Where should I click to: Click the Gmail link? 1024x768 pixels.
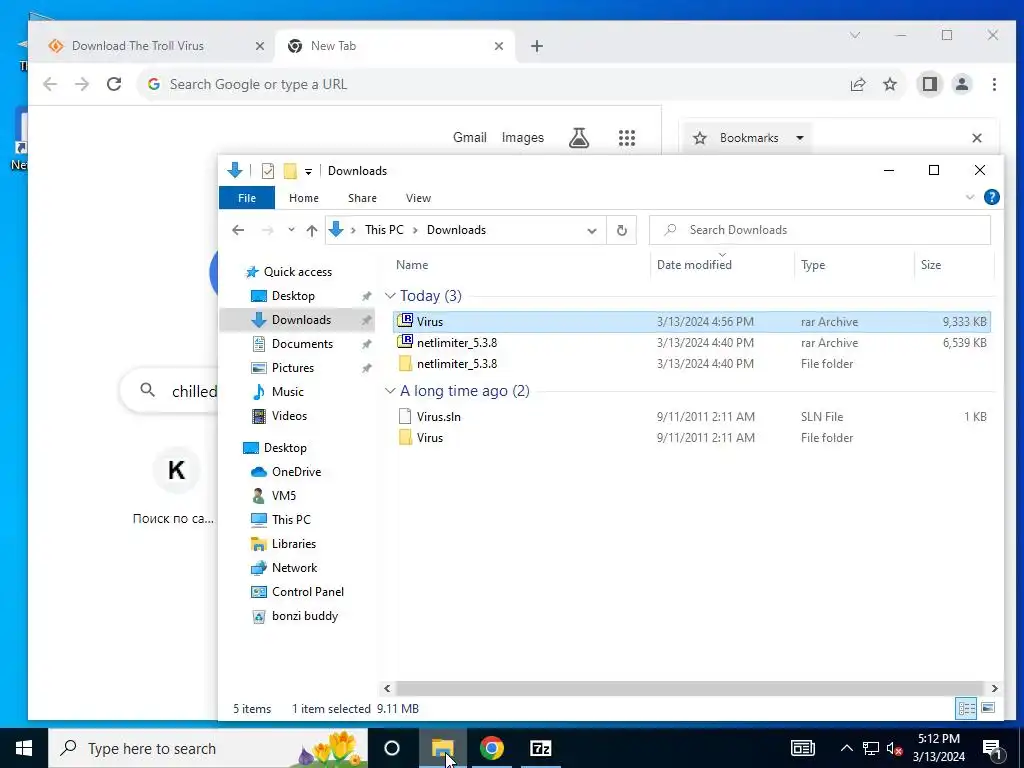(x=470, y=137)
